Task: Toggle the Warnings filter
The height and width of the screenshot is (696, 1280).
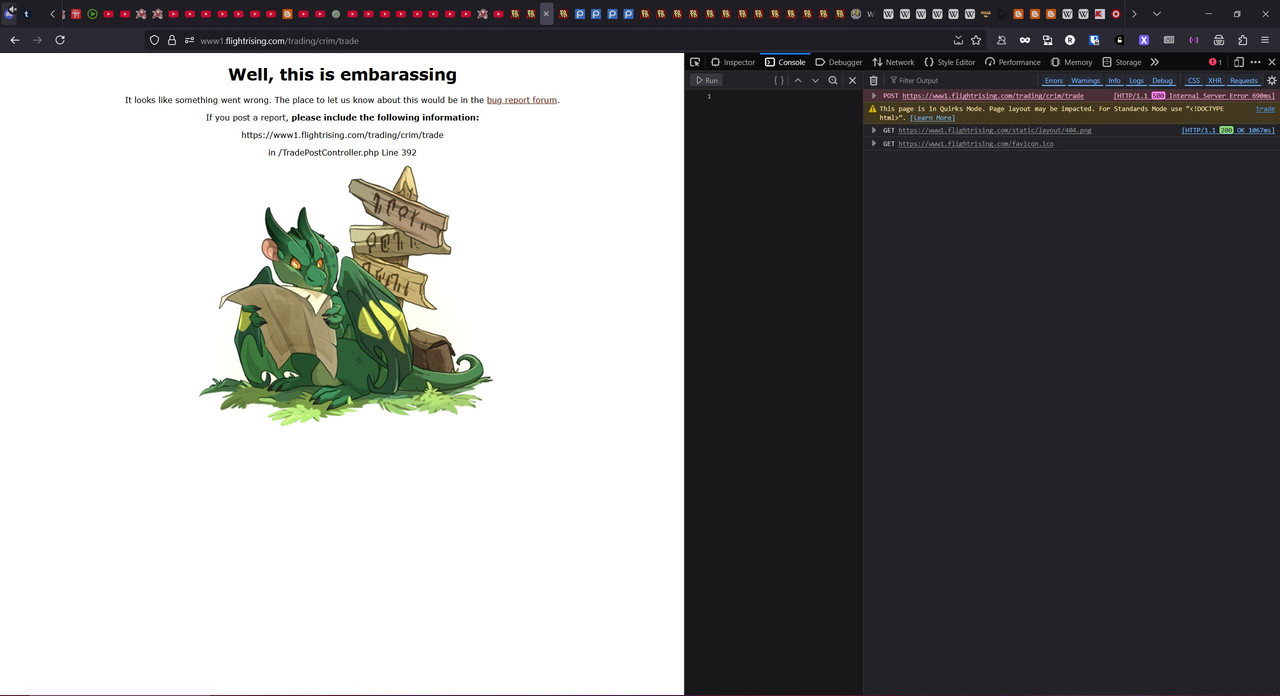Action: [1085, 80]
